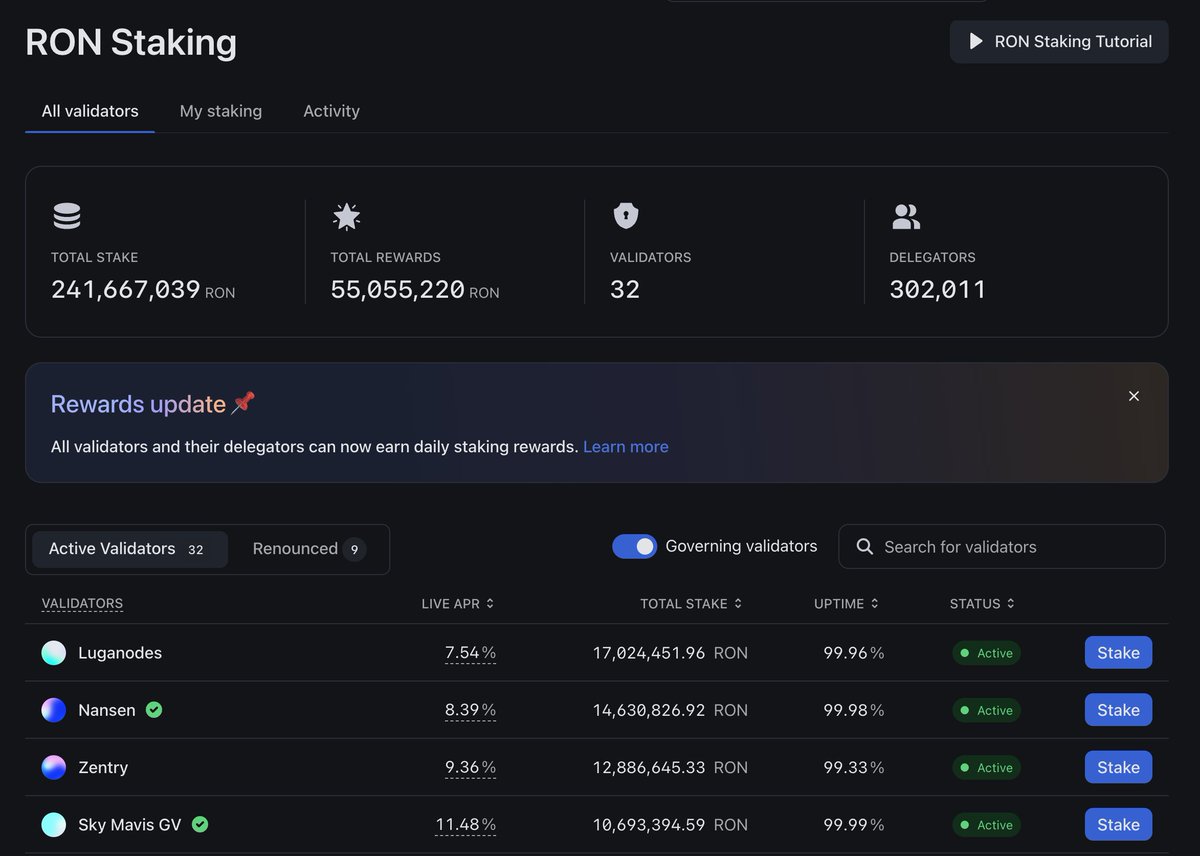The image size is (1200, 856).
Task: Click the 241,667,039 RON total stake figure
Action: click(143, 290)
